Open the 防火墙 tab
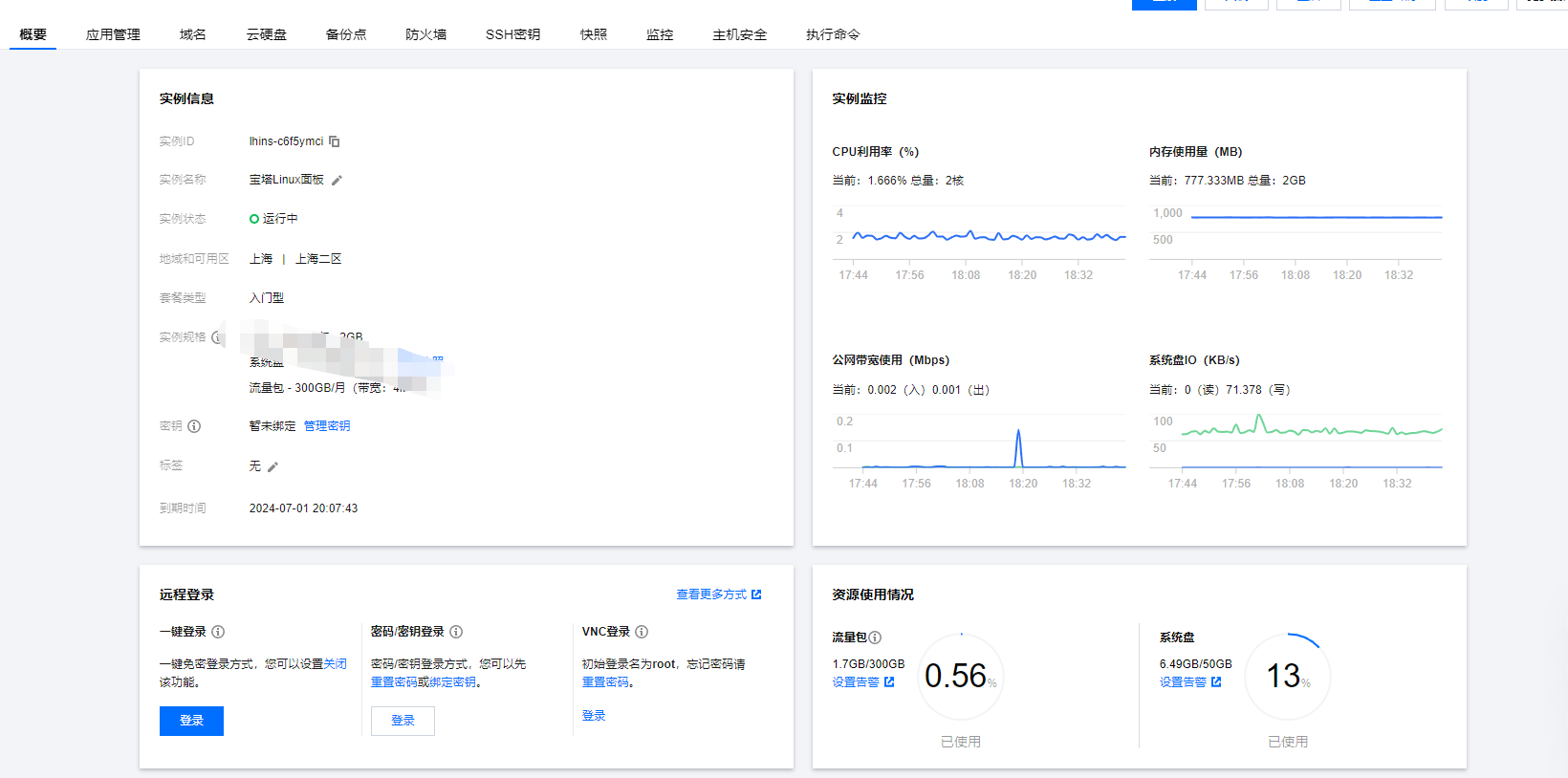 pyautogui.click(x=426, y=34)
